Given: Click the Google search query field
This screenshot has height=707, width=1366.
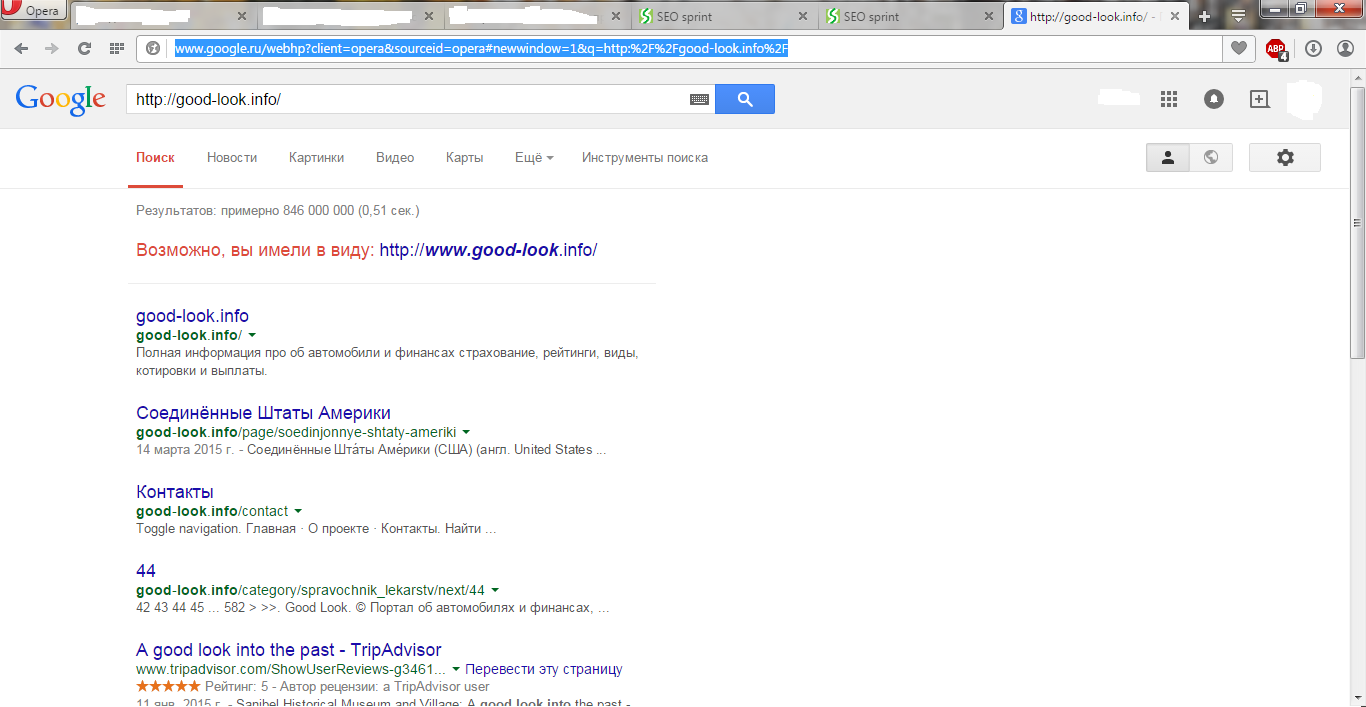Looking at the screenshot, I should (x=407, y=99).
